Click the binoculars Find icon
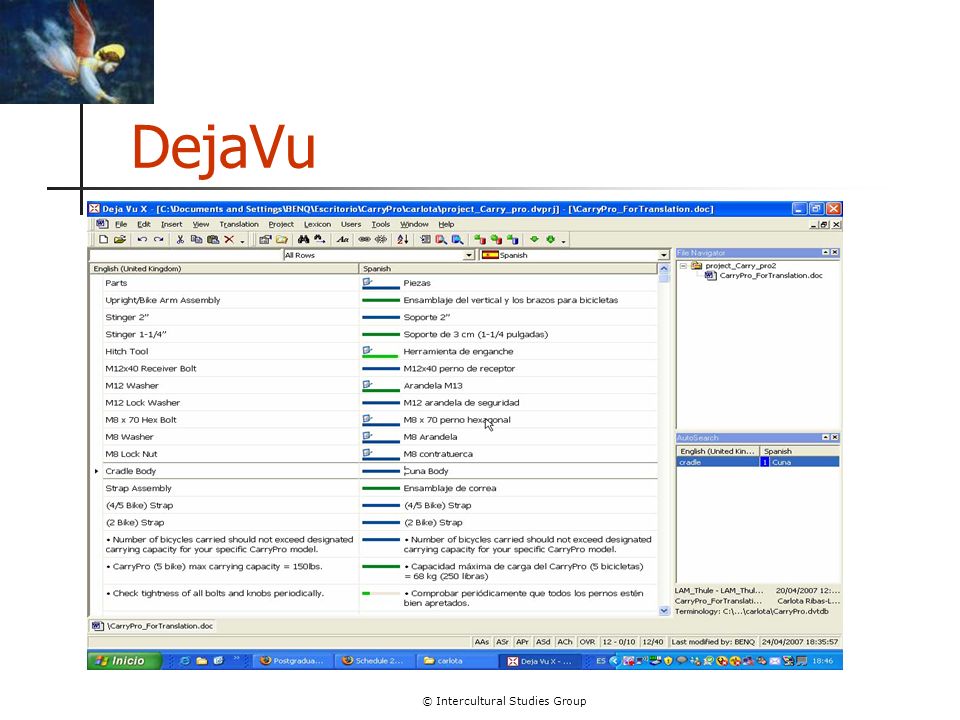960x720 pixels. [x=304, y=239]
